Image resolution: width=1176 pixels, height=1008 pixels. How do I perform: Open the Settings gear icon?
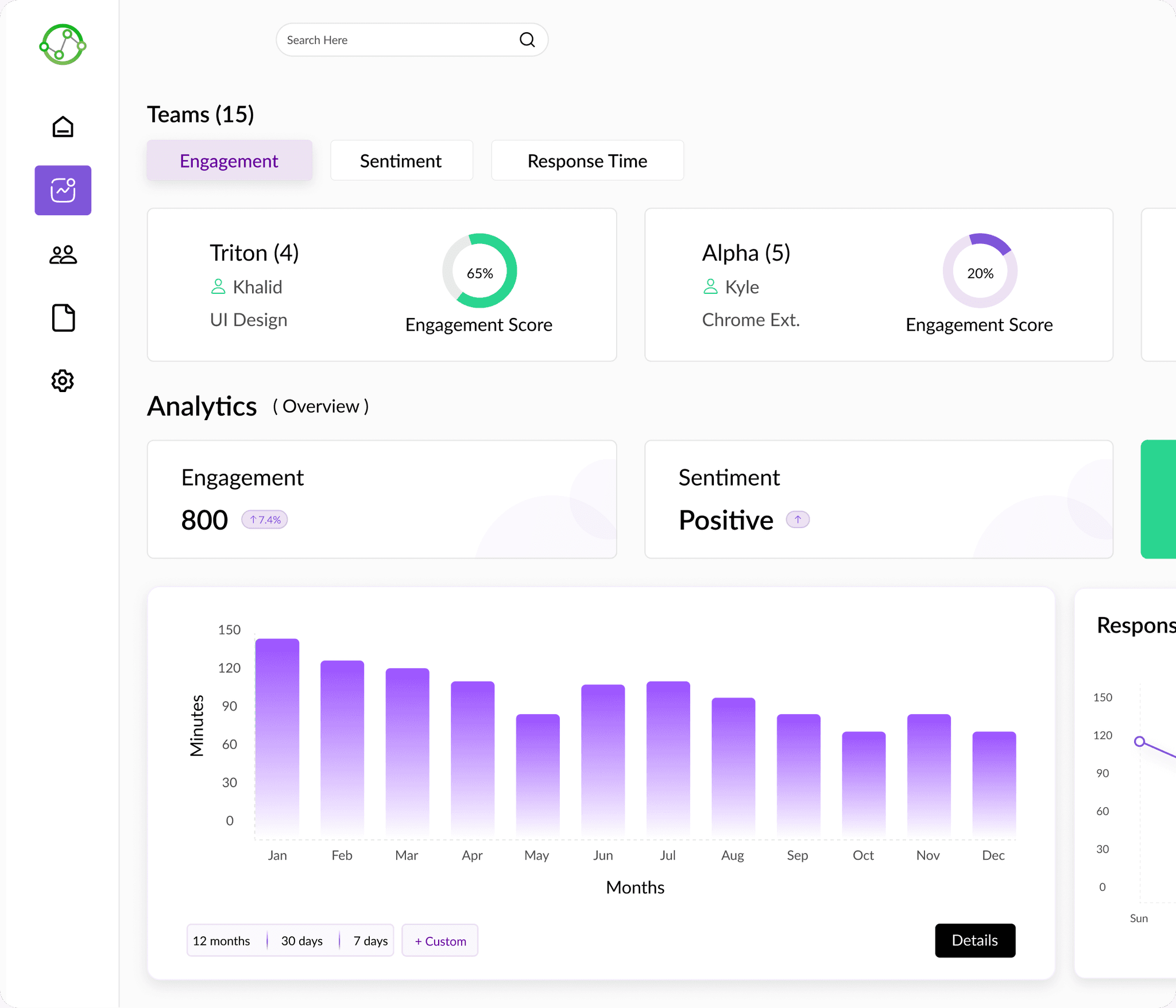click(63, 381)
